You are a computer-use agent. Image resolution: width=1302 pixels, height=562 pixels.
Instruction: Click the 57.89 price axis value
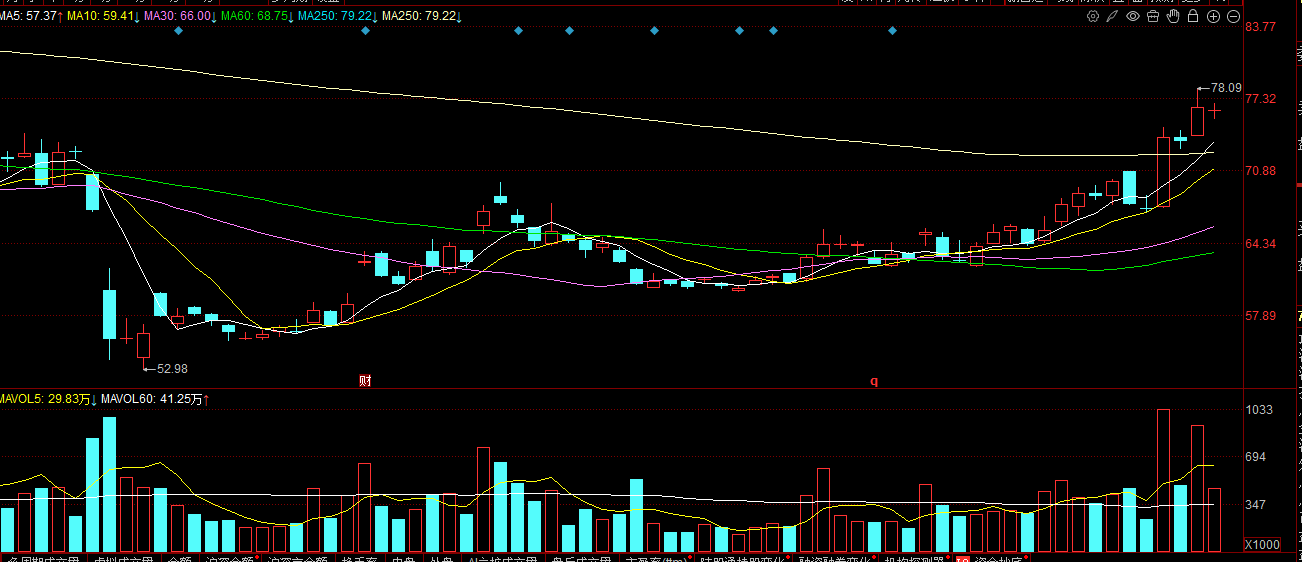coord(1260,317)
